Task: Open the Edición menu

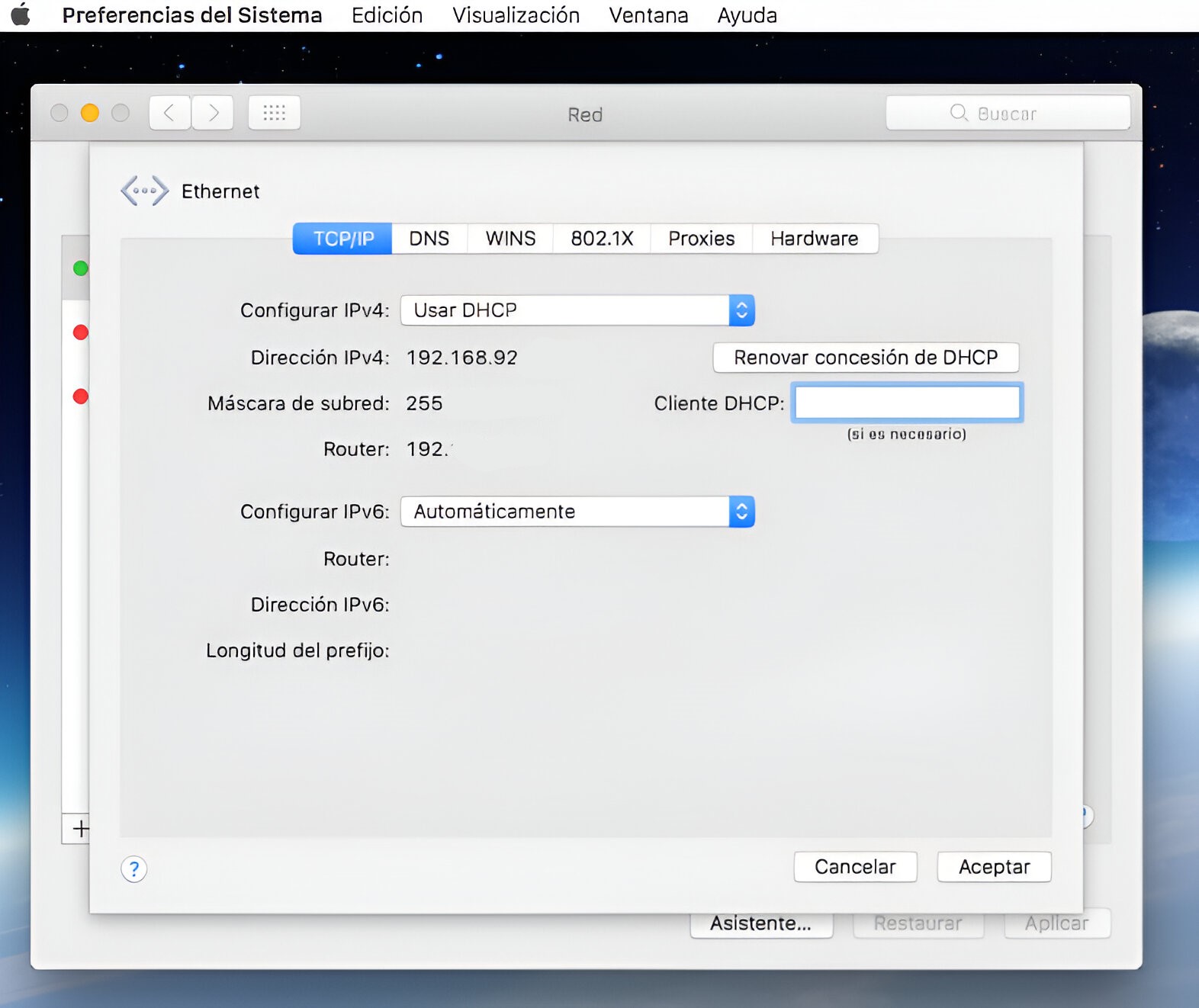Action: (x=387, y=15)
